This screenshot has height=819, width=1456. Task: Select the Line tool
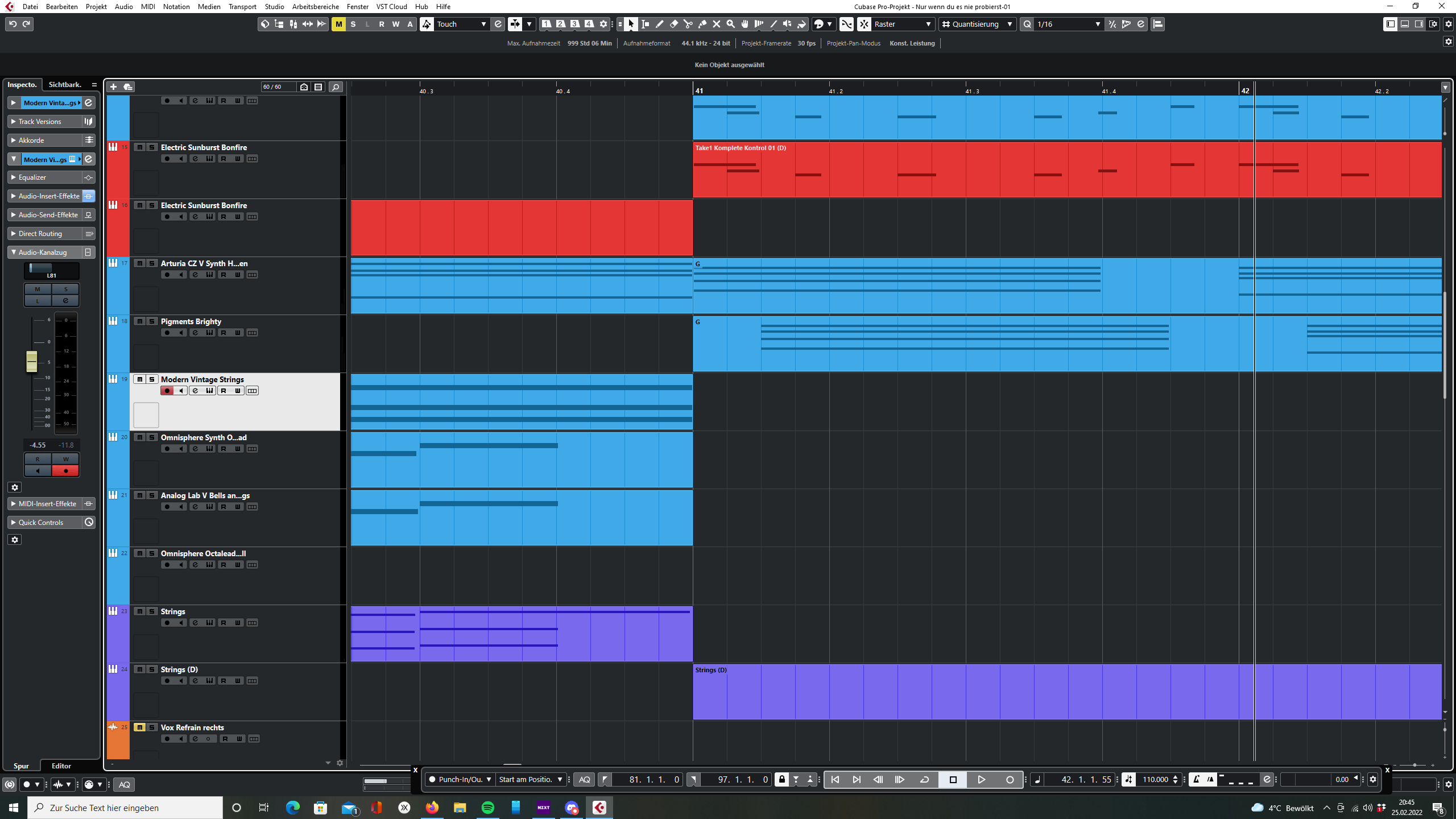click(773, 24)
